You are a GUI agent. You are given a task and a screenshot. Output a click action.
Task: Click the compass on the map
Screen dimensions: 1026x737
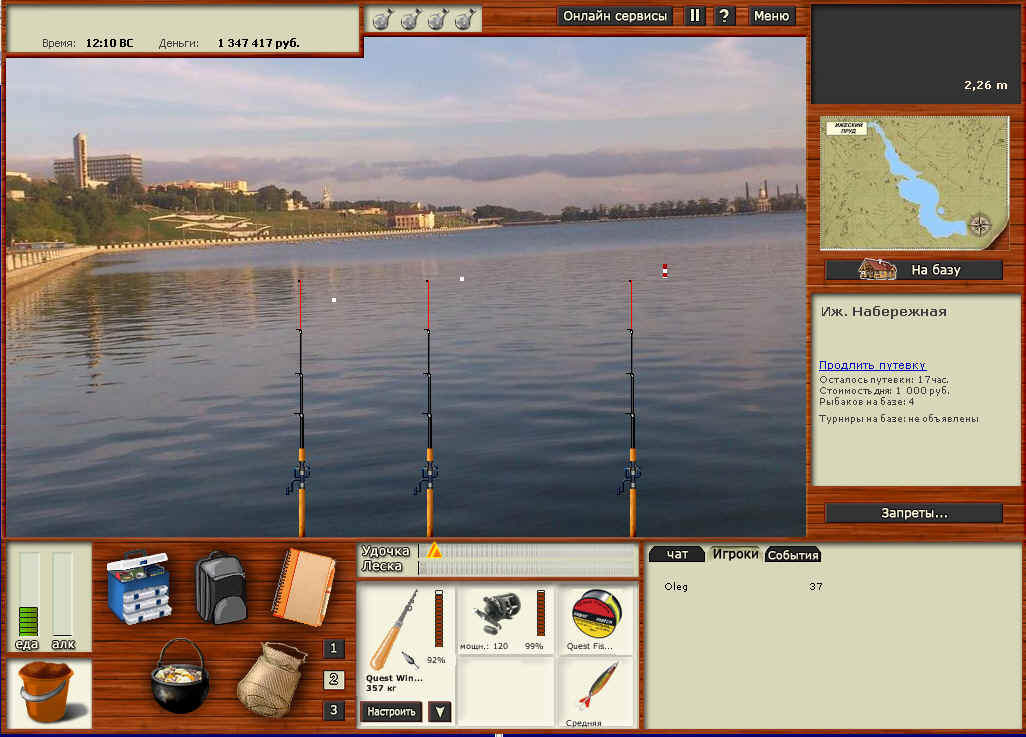point(980,225)
